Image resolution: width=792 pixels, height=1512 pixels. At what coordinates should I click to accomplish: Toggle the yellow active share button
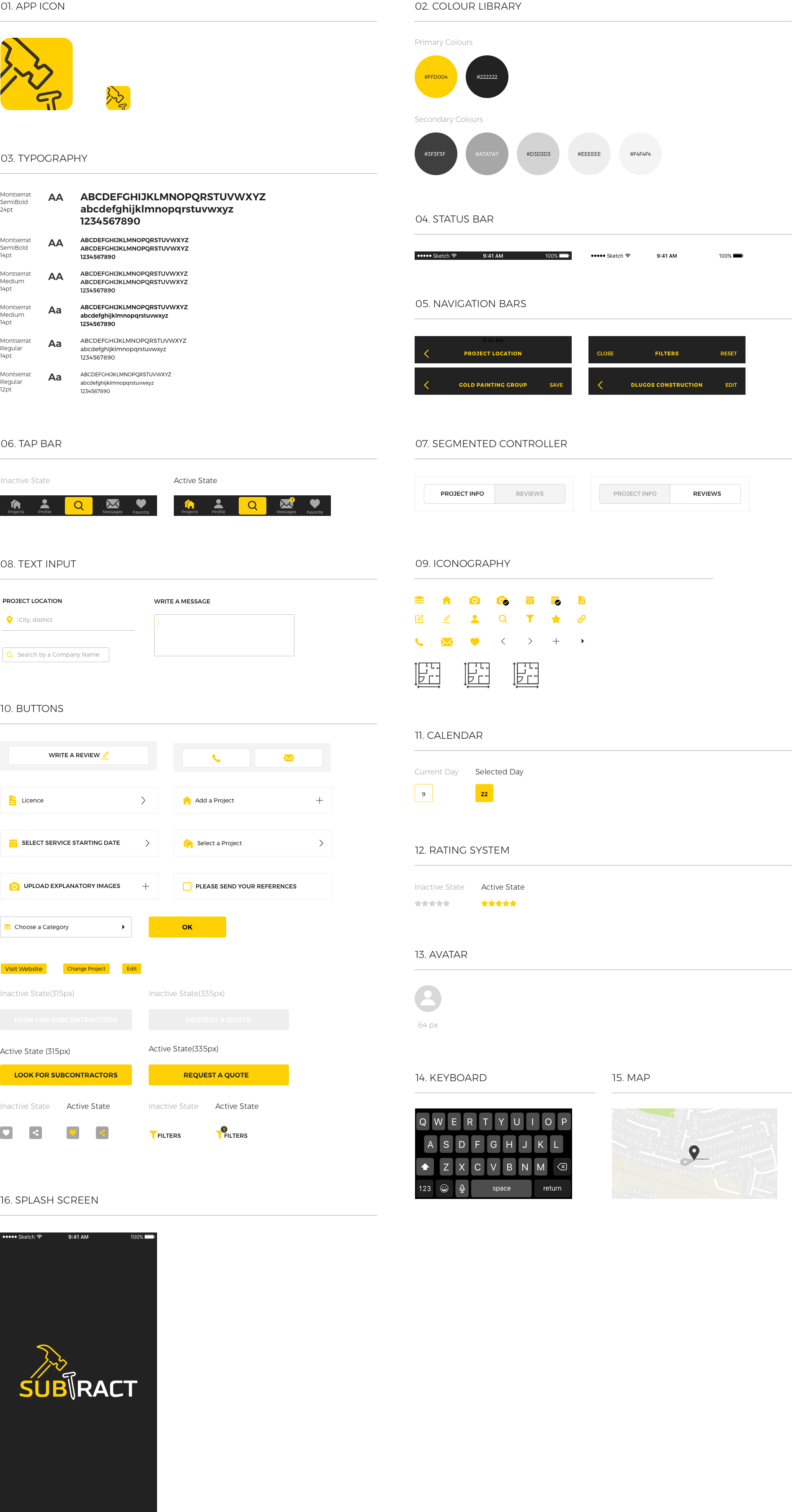point(102,1133)
